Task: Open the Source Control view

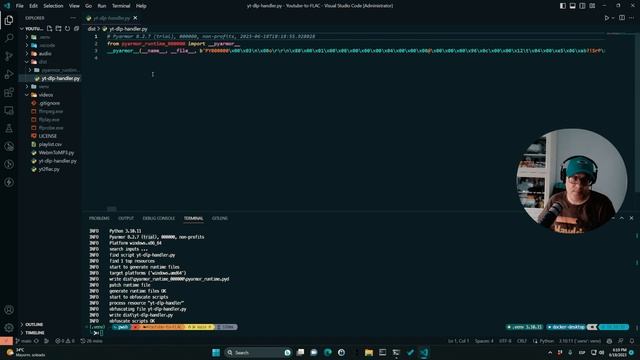Action: click(x=9, y=56)
